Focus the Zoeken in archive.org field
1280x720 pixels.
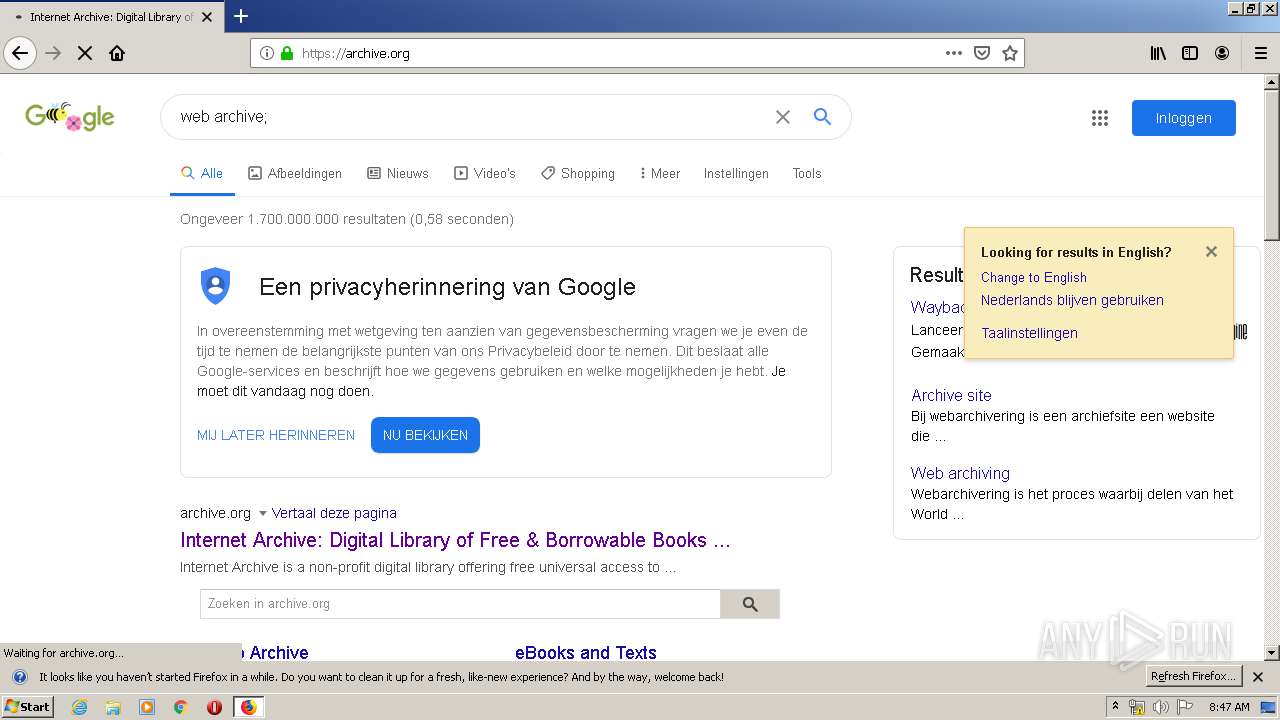(460, 604)
